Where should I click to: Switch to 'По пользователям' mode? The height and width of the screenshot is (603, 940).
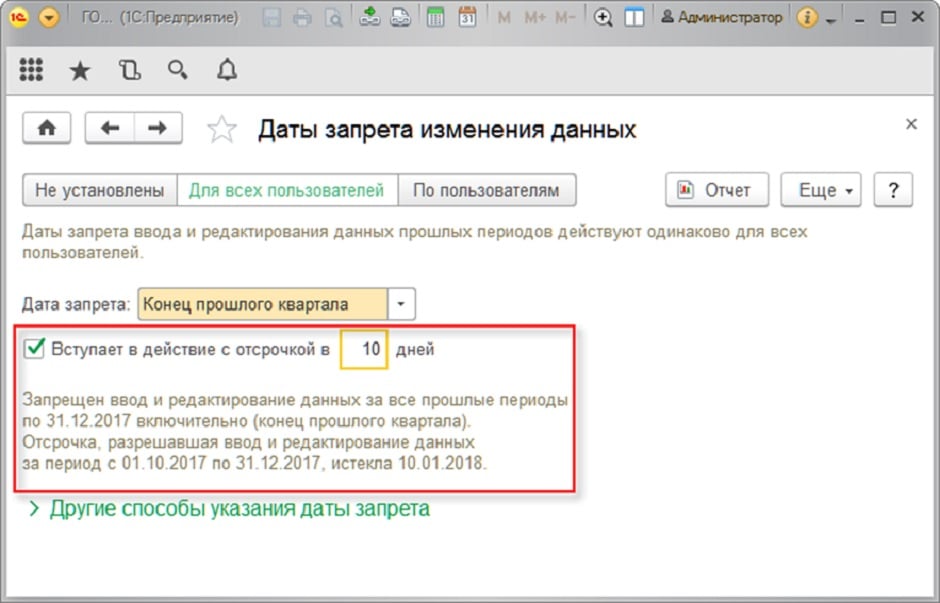[487, 190]
